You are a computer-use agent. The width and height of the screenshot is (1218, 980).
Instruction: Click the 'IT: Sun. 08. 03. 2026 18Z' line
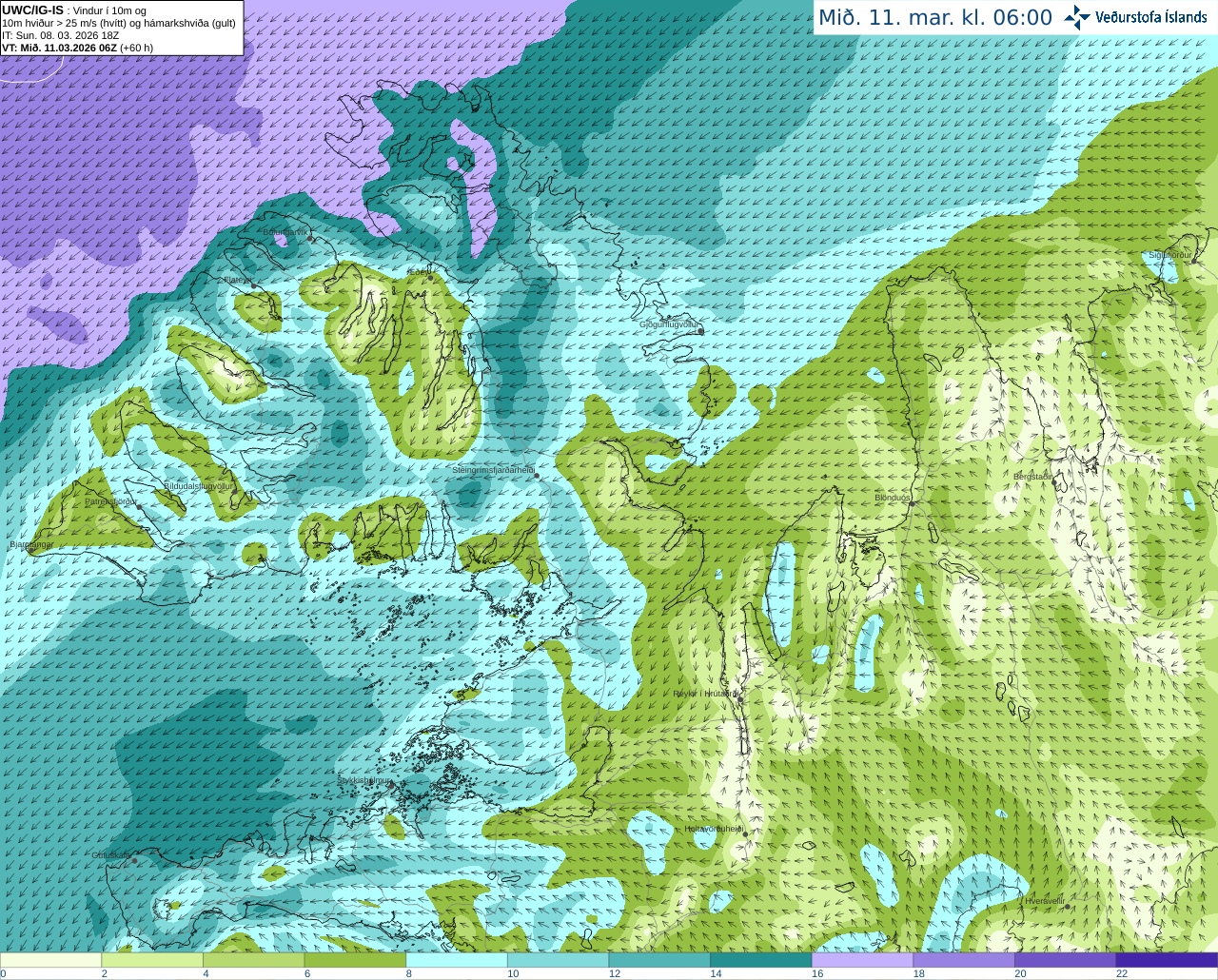(61, 35)
